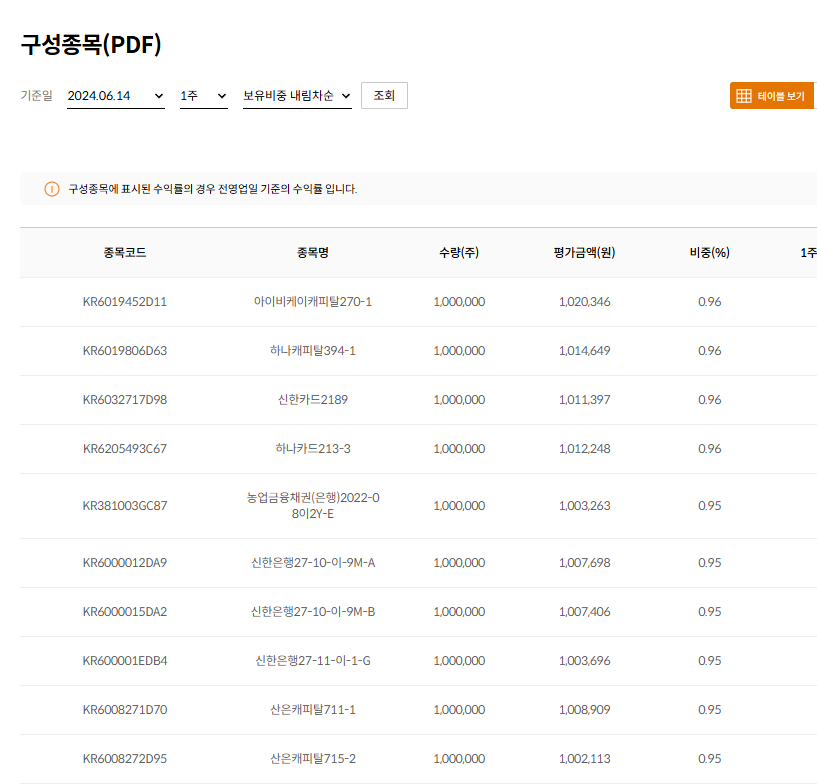Click valuation 1,007,698
This screenshot has height=784, width=817.
(584, 563)
